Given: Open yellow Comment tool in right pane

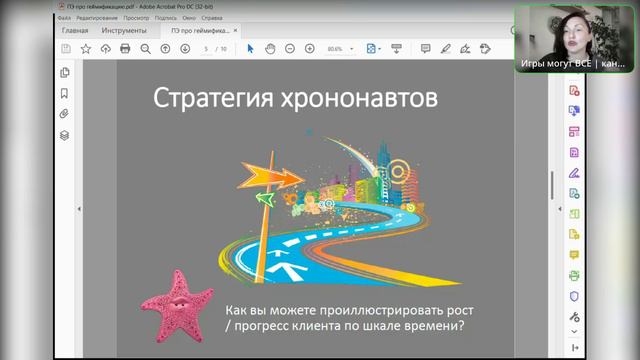Looking at the screenshot, I should point(574,255).
